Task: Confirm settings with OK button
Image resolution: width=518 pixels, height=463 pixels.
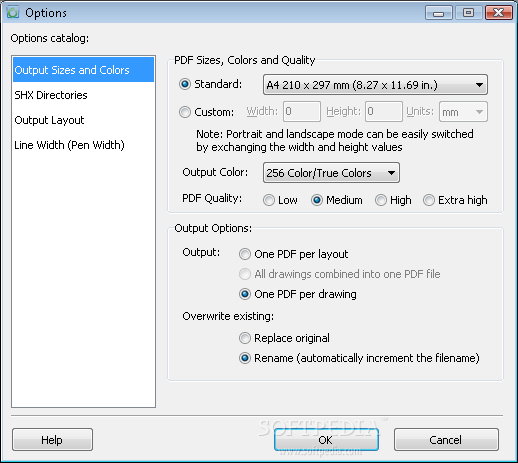Action: 326,440
